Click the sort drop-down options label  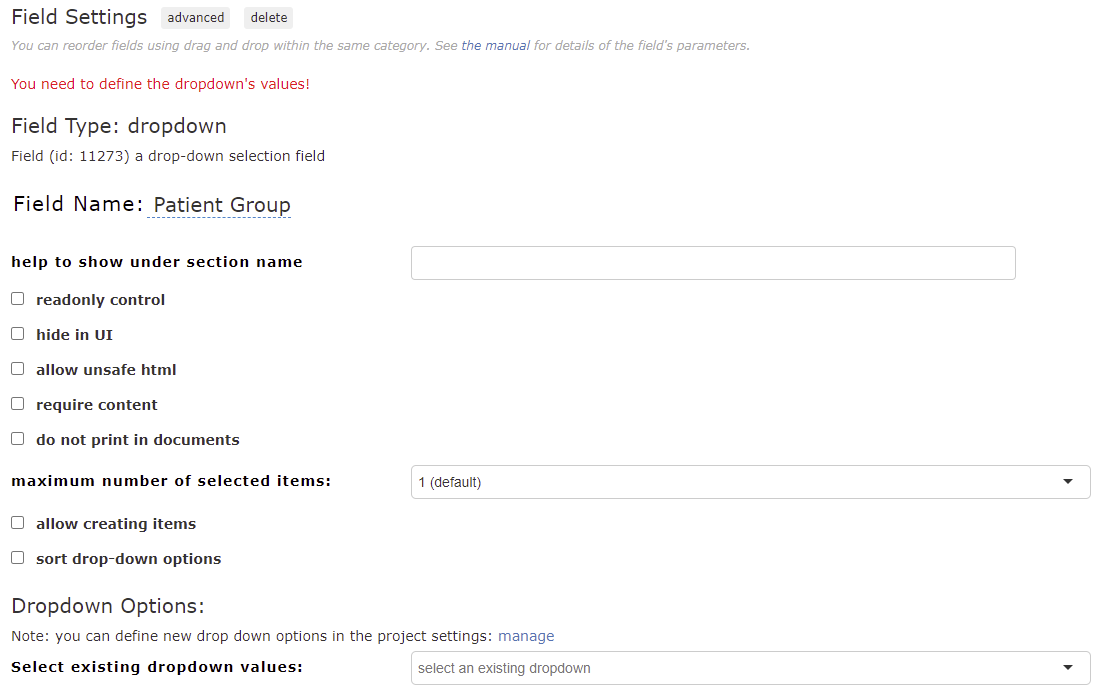(x=129, y=559)
